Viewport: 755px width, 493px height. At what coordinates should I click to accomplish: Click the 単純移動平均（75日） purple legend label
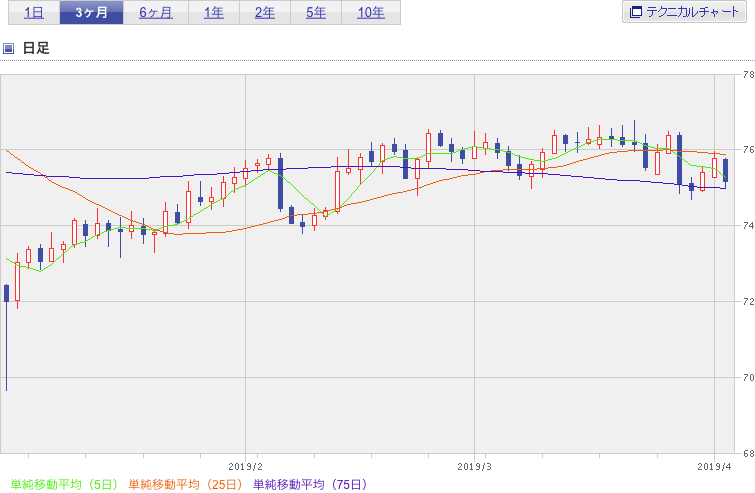pos(311,484)
